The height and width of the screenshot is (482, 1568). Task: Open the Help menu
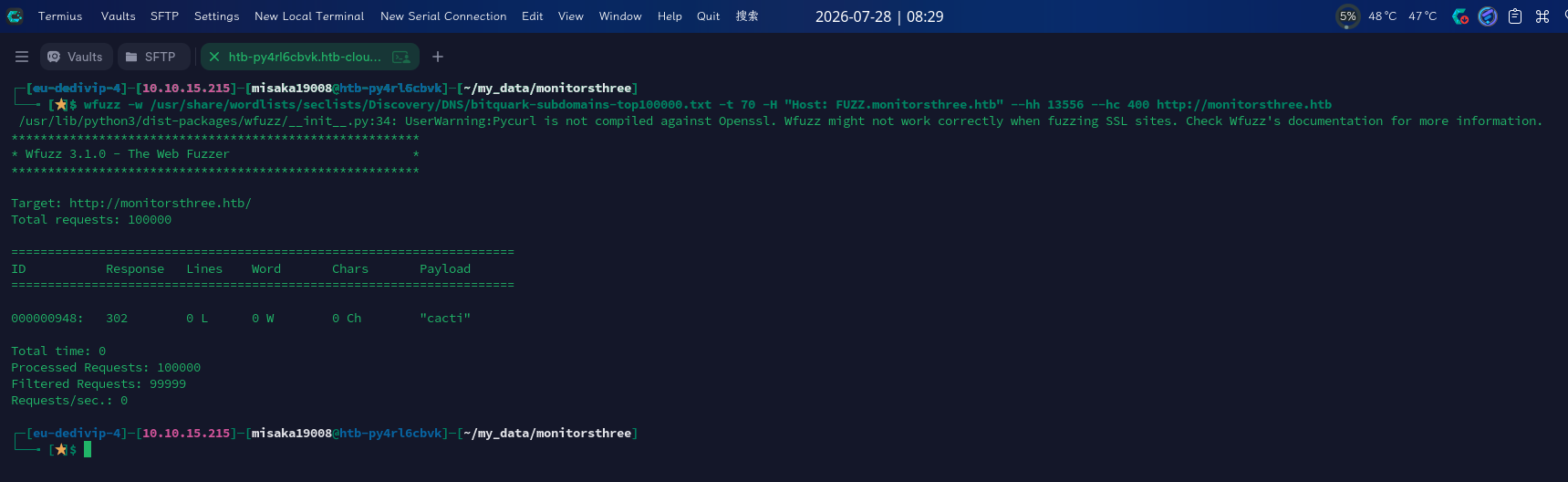pos(670,16)
